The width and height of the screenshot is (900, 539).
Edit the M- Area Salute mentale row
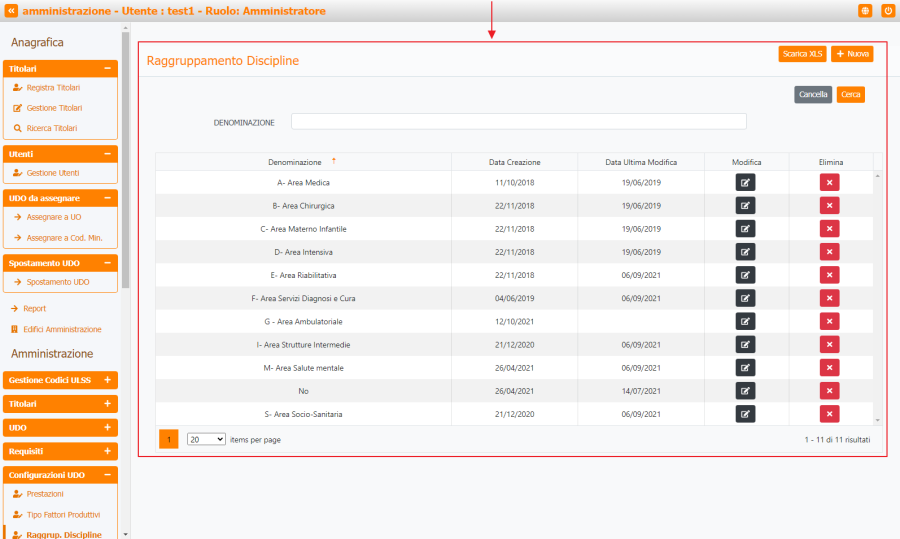tap(746, 368)
